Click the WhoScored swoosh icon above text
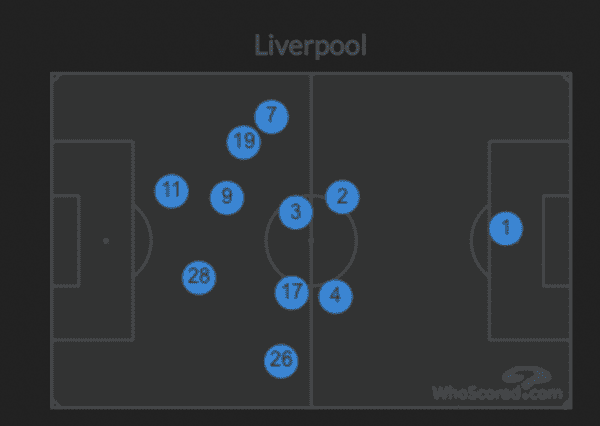The height and width of the screenshot is (426, 600). [x=527, y=377]
